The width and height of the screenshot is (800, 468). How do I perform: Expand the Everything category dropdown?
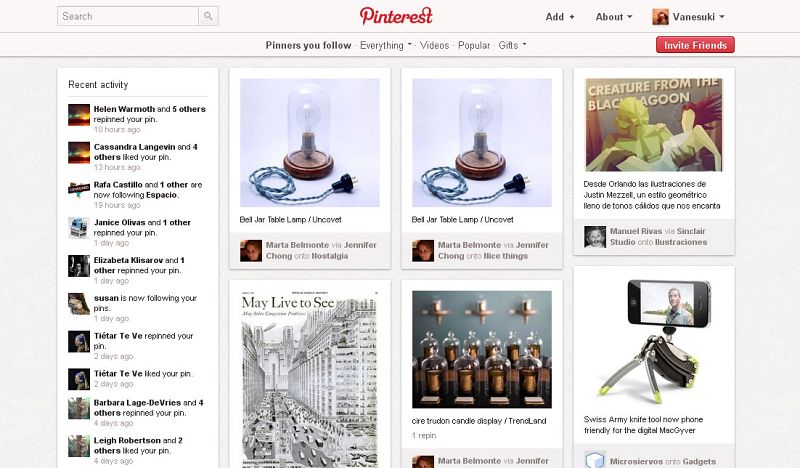pyautogui.click(x=386, y=45)
